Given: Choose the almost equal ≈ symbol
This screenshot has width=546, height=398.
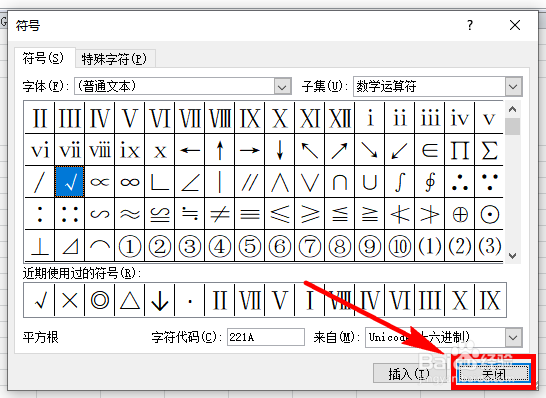Looking at the screenshot, I should (x=130, y=214).
